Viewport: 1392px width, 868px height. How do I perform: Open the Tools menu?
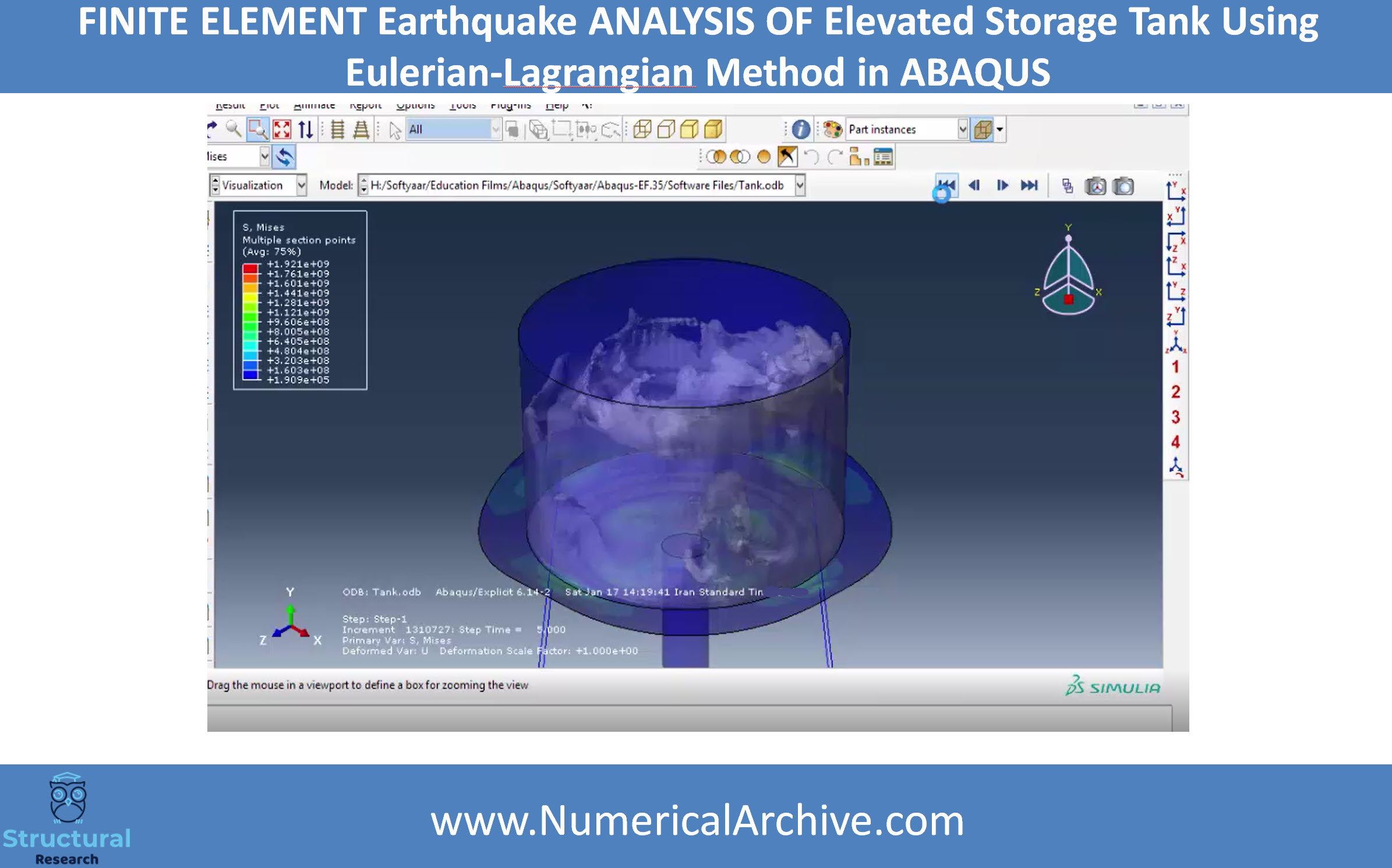pos(462,106)
